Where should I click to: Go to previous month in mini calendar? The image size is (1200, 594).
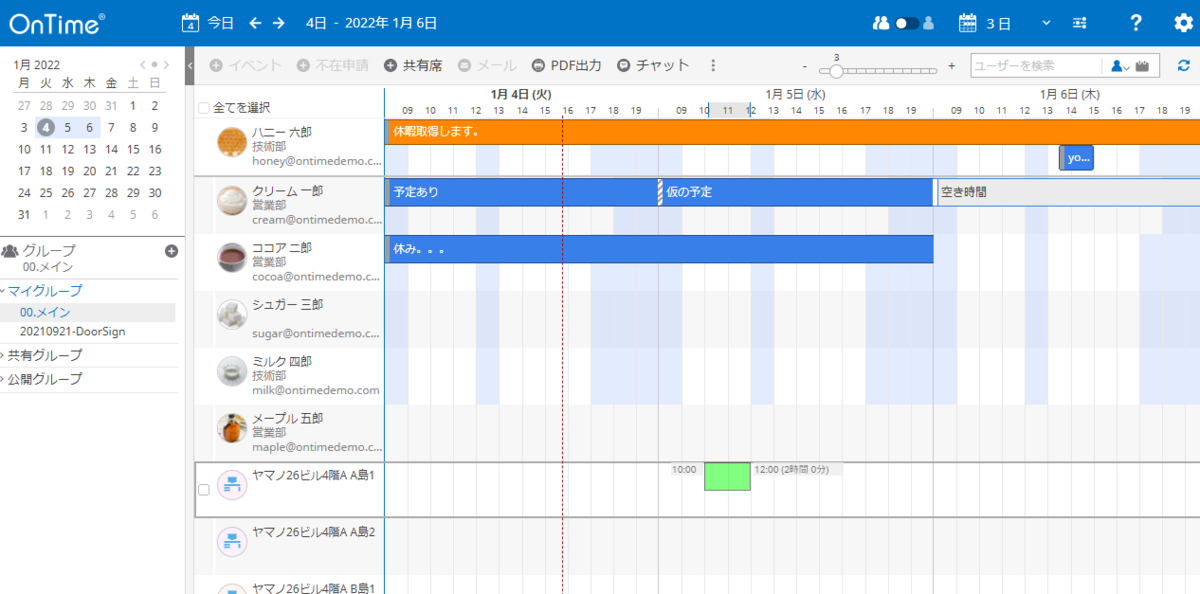(x=143, y=65)
